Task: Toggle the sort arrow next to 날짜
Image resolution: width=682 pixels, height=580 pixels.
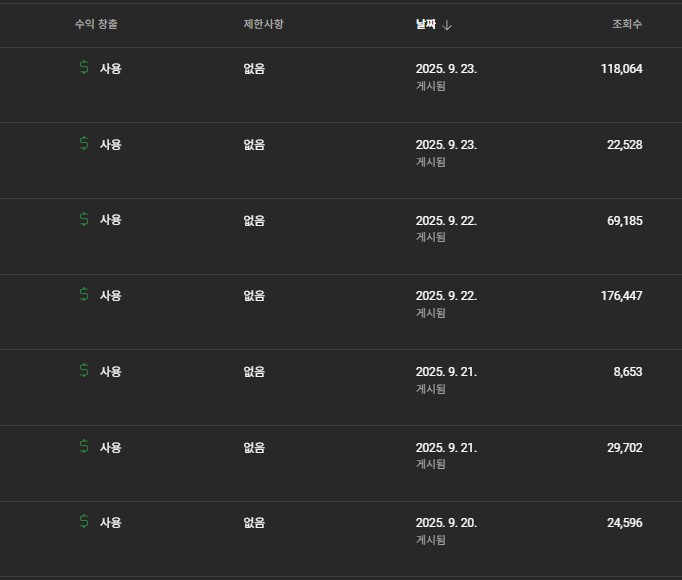Action: point(447,24)
